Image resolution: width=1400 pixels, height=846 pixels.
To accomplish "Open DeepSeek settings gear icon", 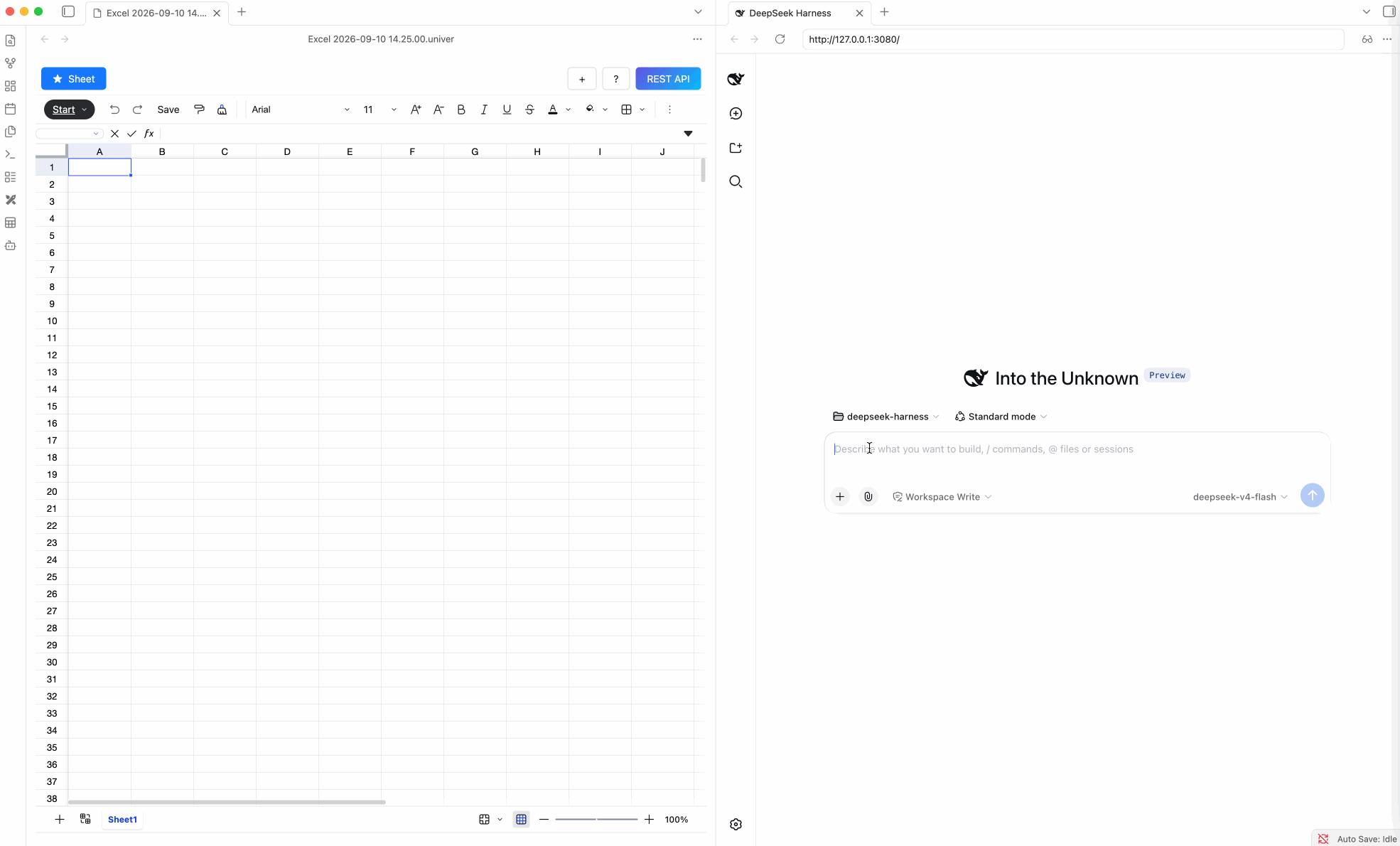I will (x=736, y=825).
